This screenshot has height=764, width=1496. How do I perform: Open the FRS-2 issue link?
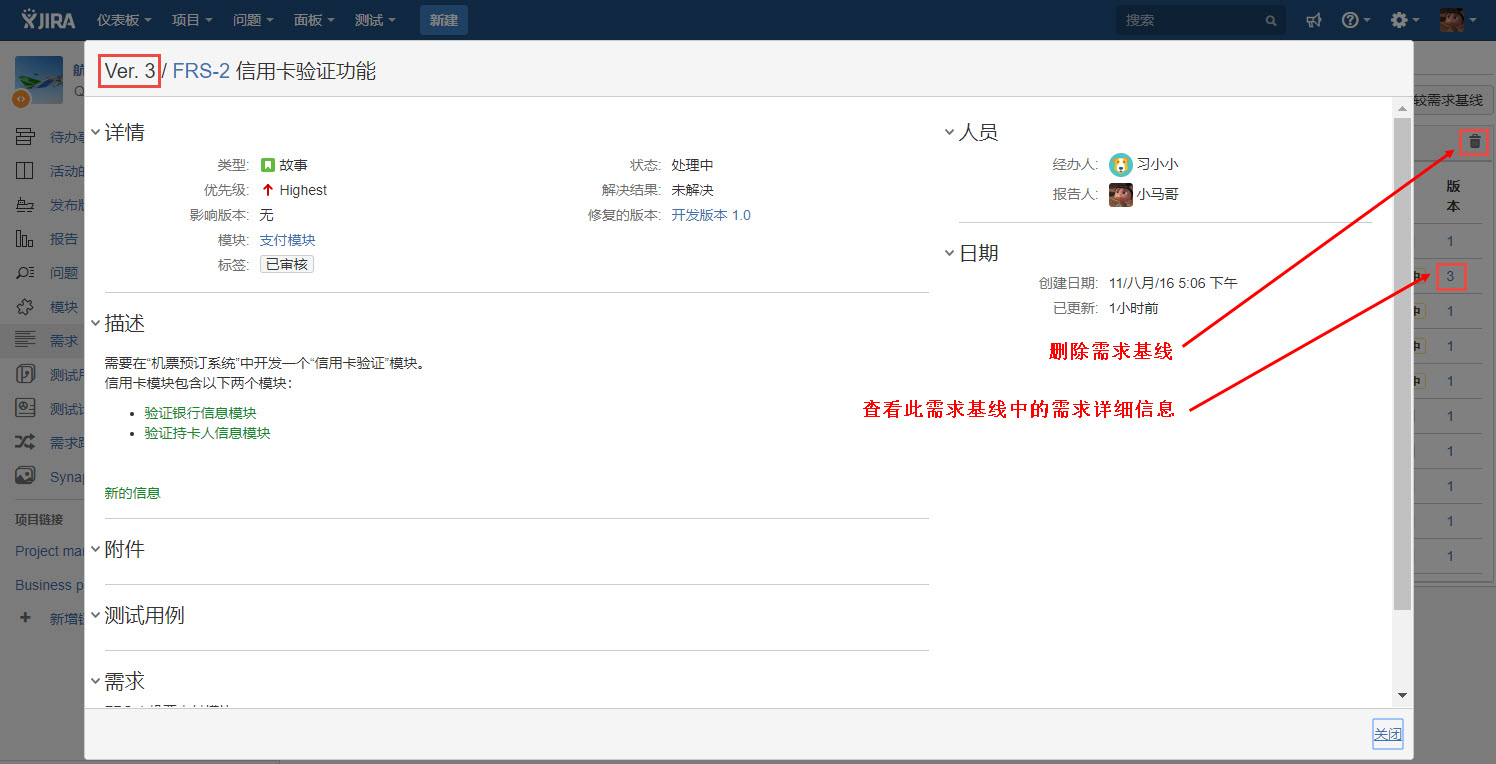tap(201, 71)
